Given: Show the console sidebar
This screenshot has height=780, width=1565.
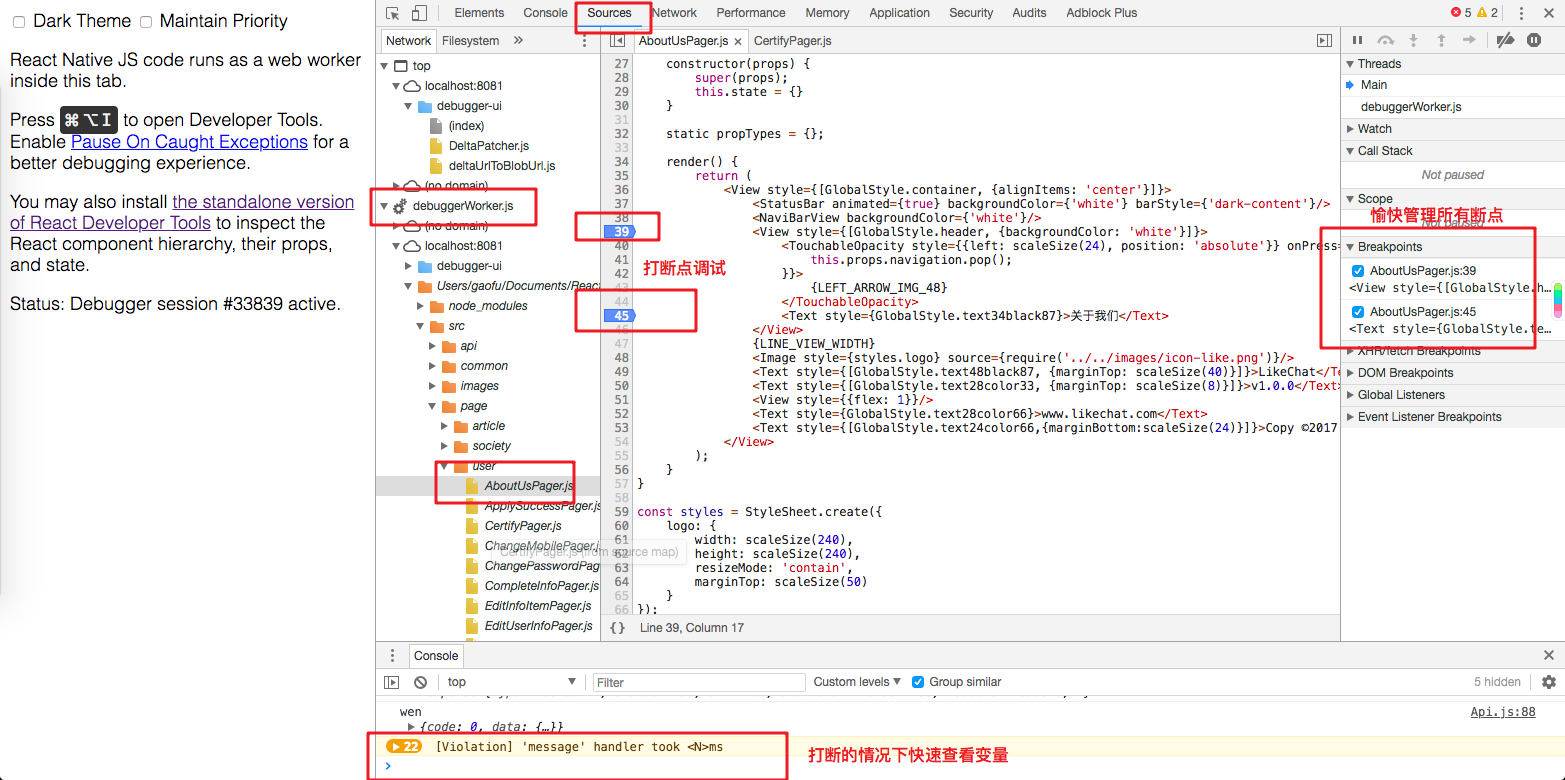Looking at the screenshot, I should point(392,682).
